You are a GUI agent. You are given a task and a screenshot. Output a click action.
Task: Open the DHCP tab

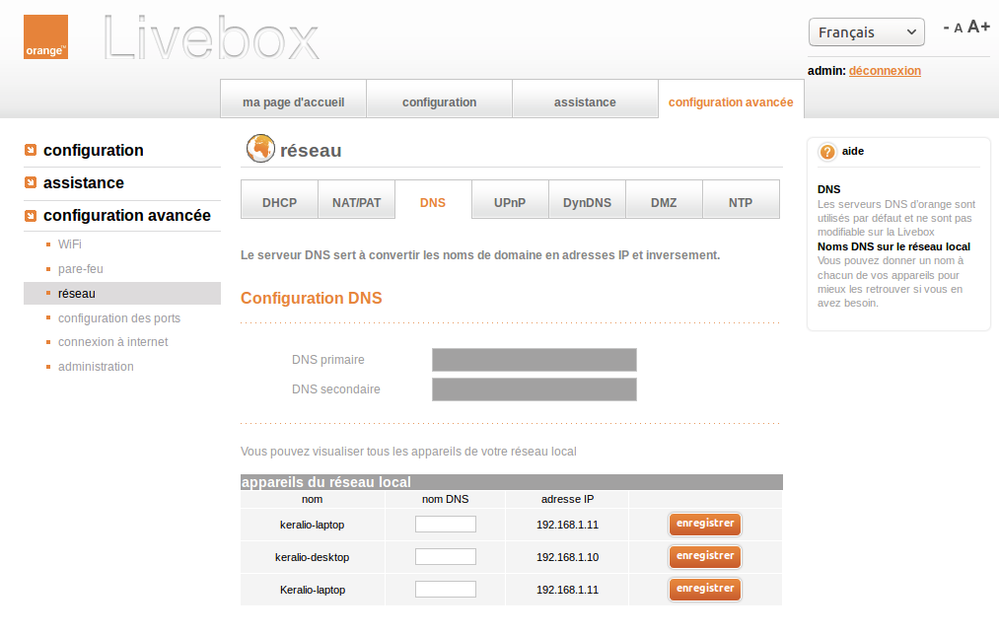(x=279, y=199)
